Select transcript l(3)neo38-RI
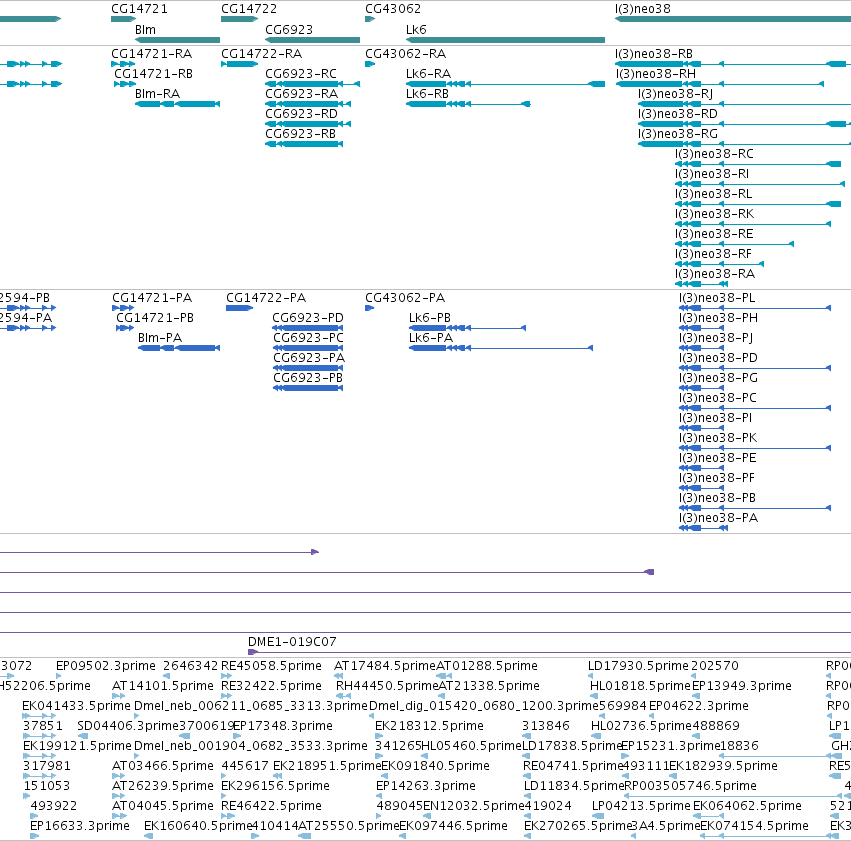 pos(712,174)
